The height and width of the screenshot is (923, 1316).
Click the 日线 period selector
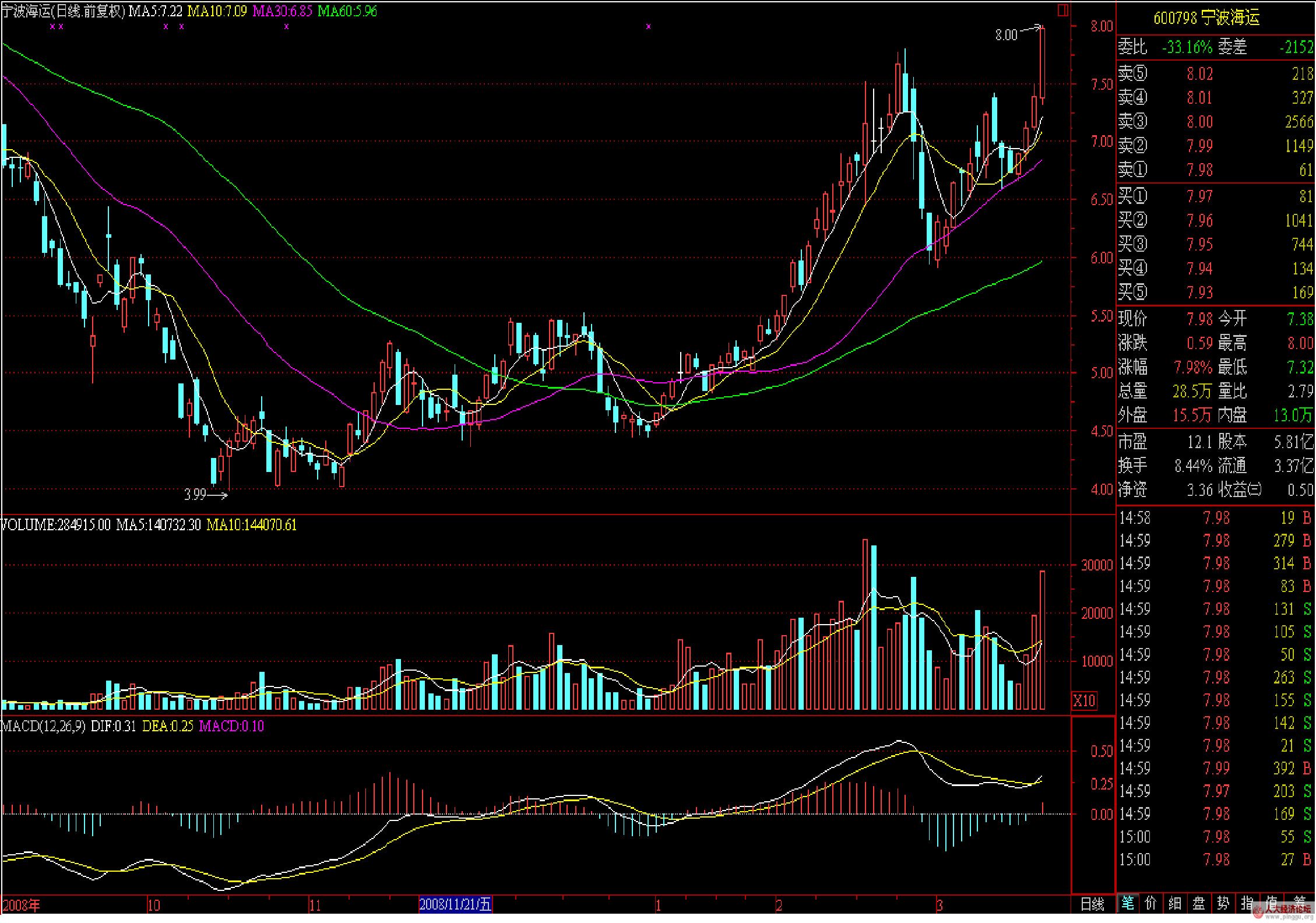click(1092, 904)
